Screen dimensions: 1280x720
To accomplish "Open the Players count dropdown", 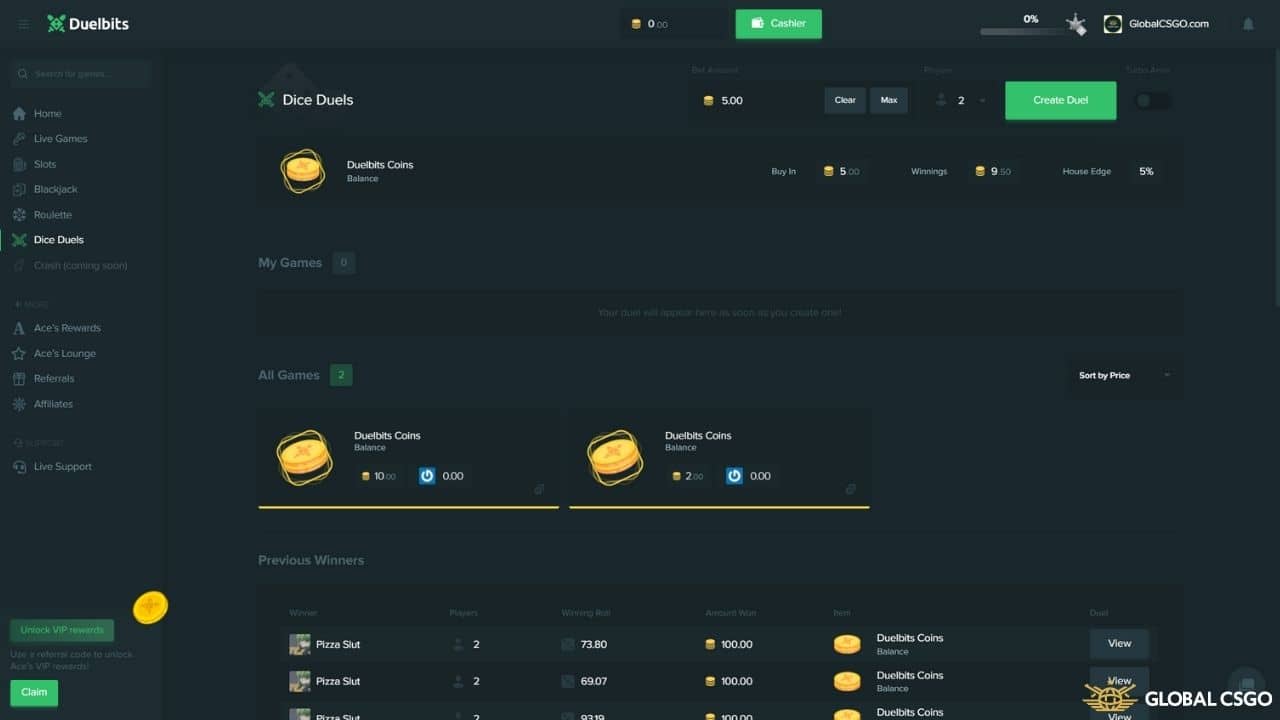I will click(959, 100).
